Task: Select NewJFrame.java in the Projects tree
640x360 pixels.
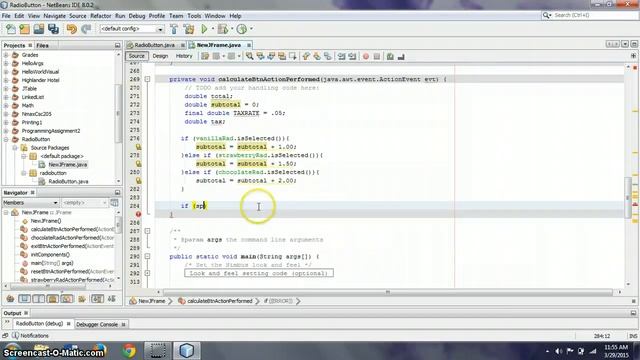Action: [68, 164]
